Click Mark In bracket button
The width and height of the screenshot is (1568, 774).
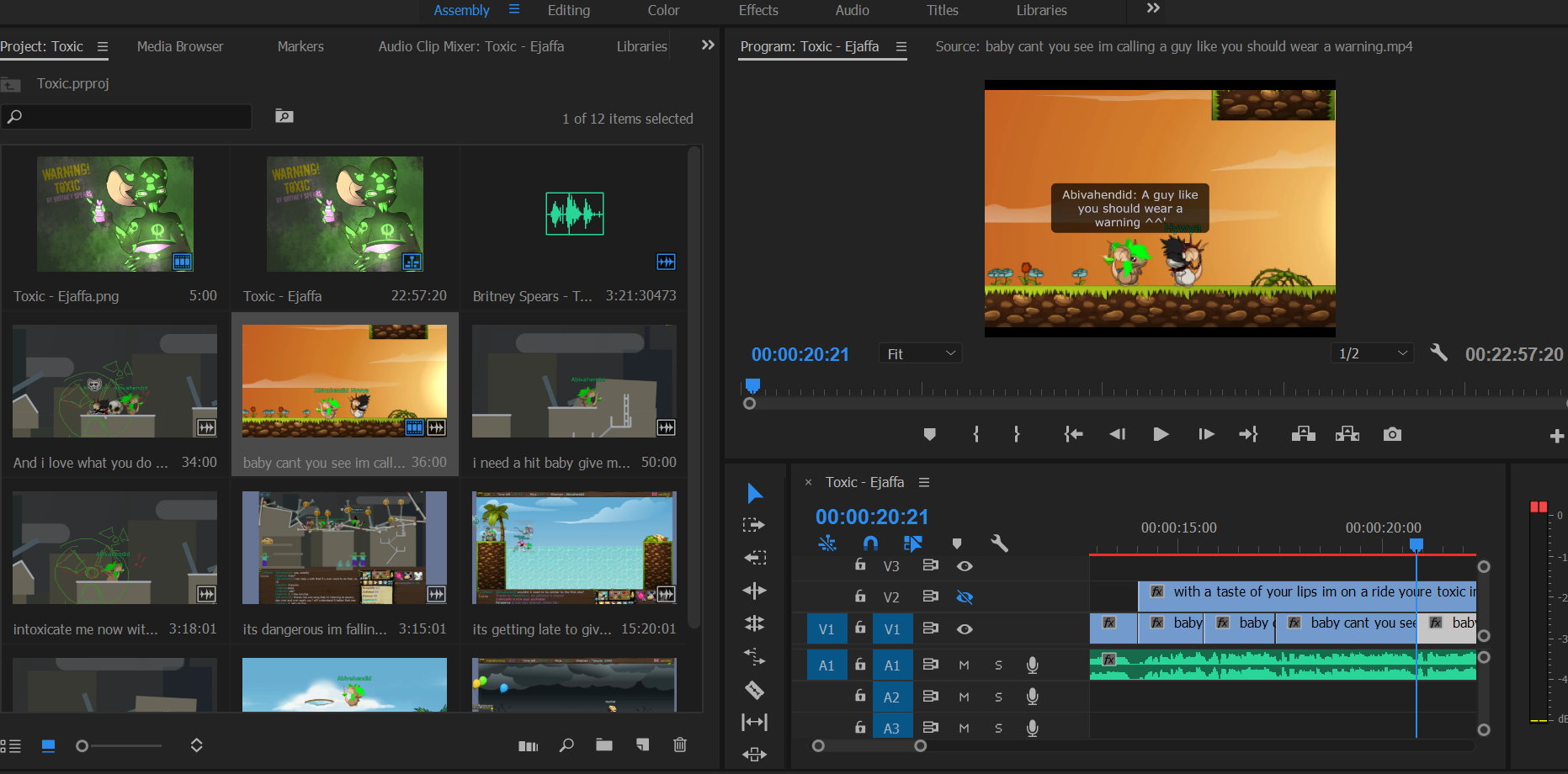pyautogui.click(x=976, y=434)
